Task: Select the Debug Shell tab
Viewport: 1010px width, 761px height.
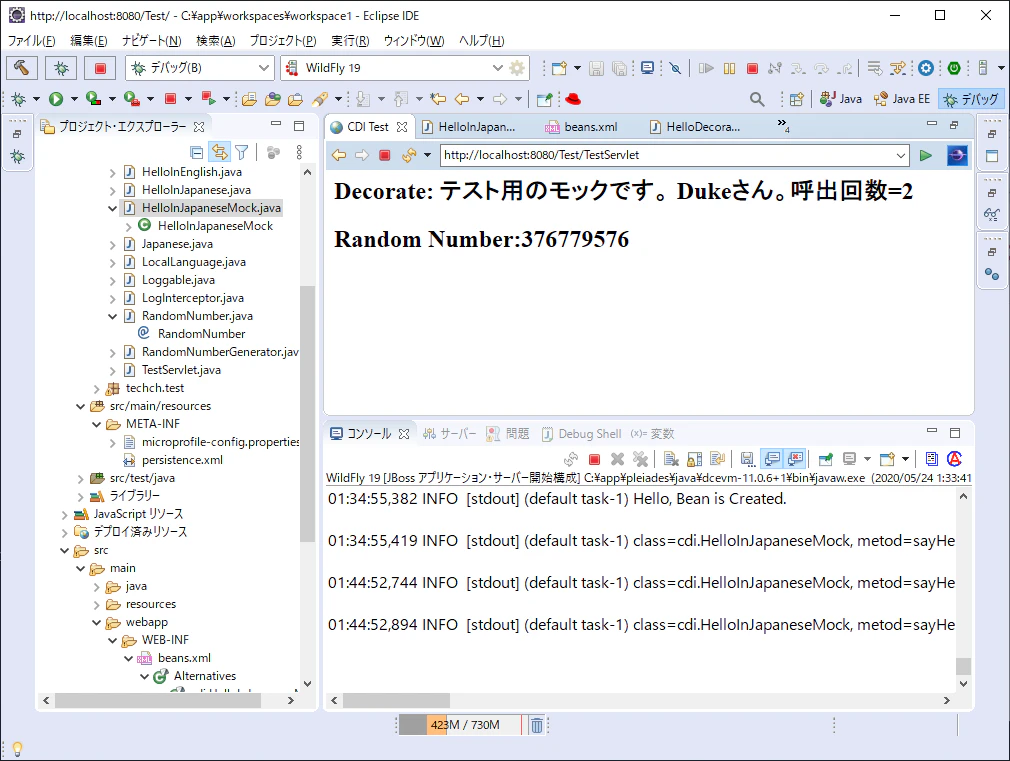Action: click(582, 434)
